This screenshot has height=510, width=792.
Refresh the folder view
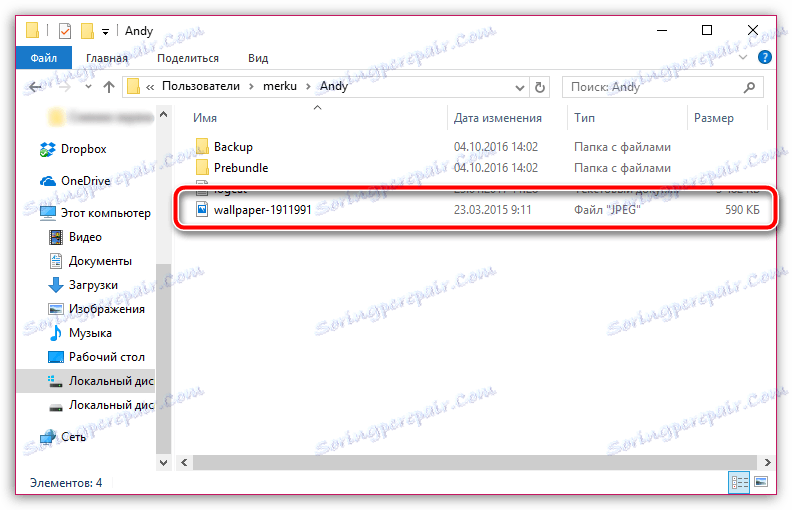(x=539, y=87)
